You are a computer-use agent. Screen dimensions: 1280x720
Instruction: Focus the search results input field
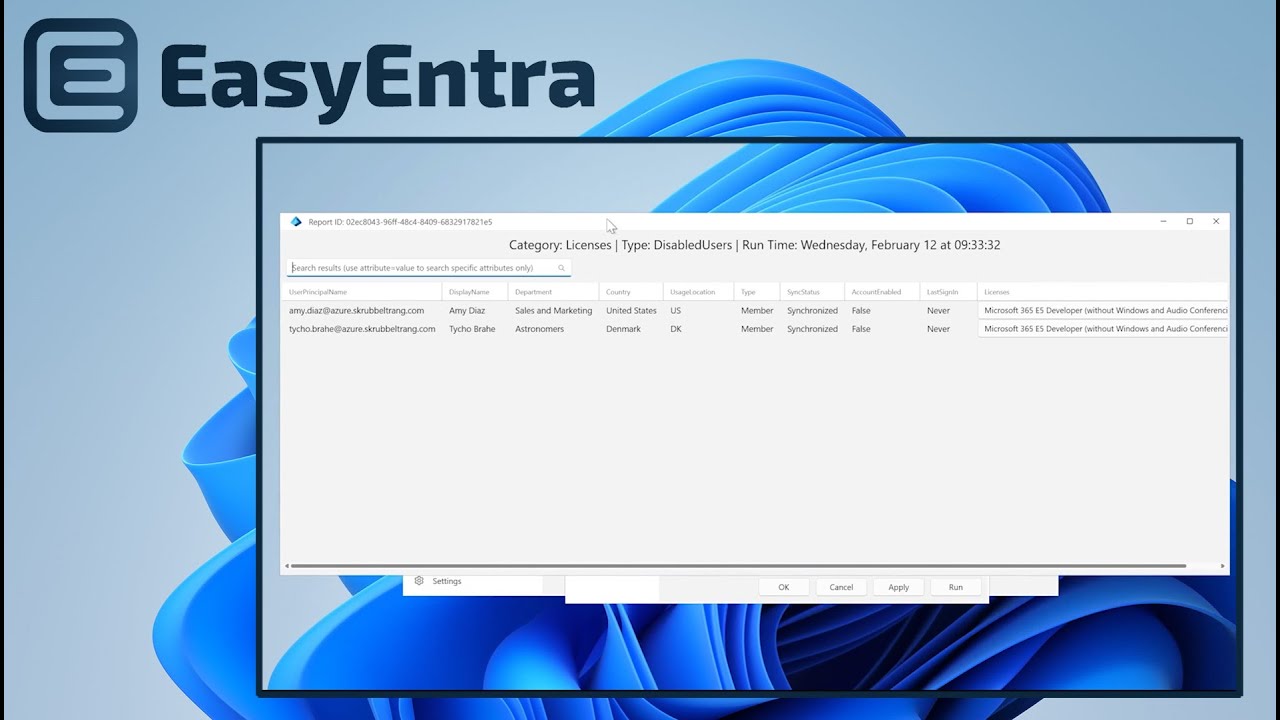tap(429, 268)
